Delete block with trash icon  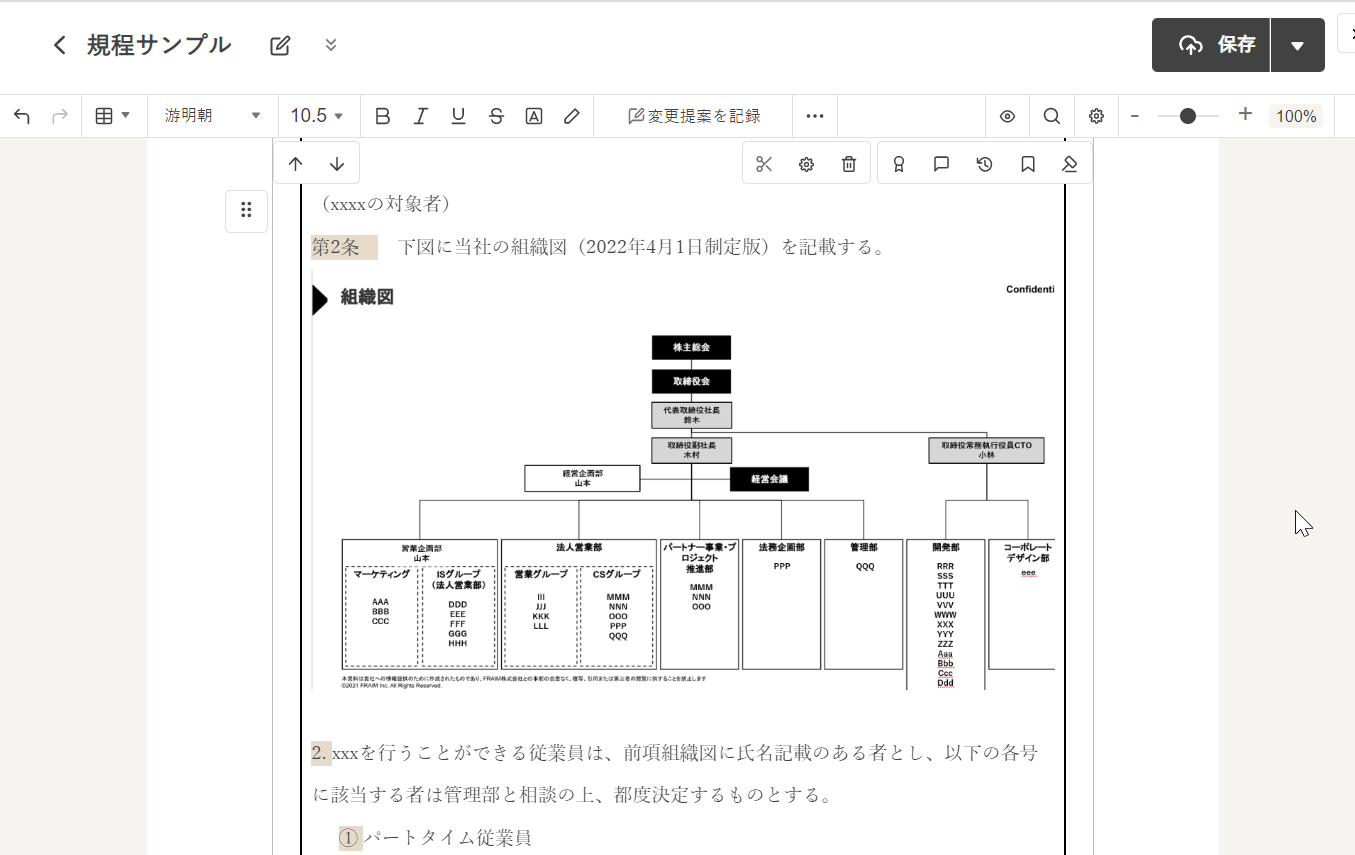click(x=848, y=165)
